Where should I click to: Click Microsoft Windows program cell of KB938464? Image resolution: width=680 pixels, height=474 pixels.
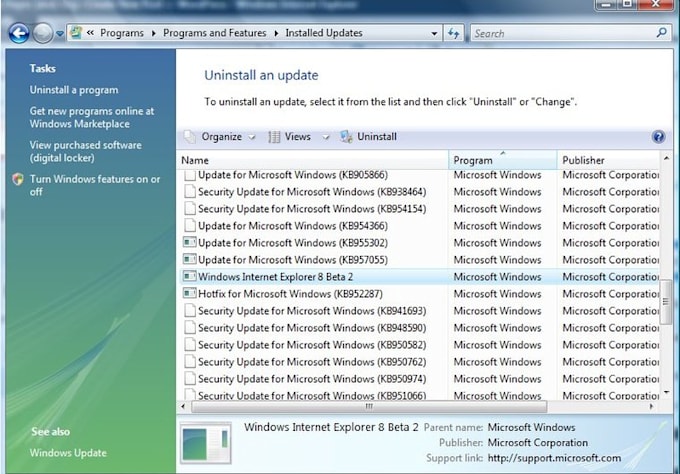[497, 192]
